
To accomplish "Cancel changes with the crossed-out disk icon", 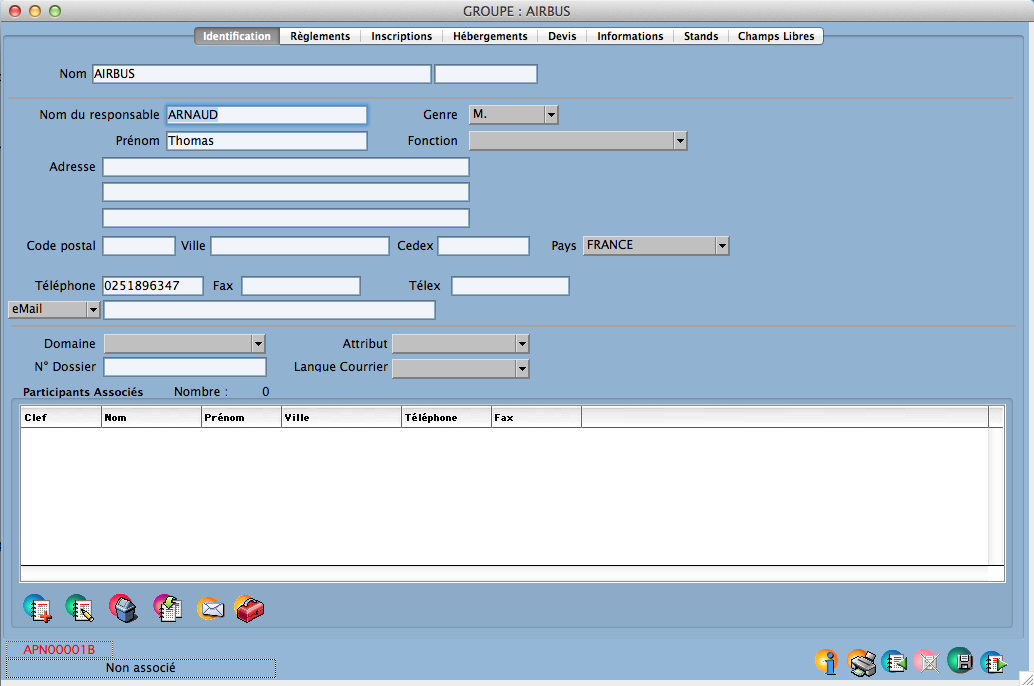I will [927, 662].
